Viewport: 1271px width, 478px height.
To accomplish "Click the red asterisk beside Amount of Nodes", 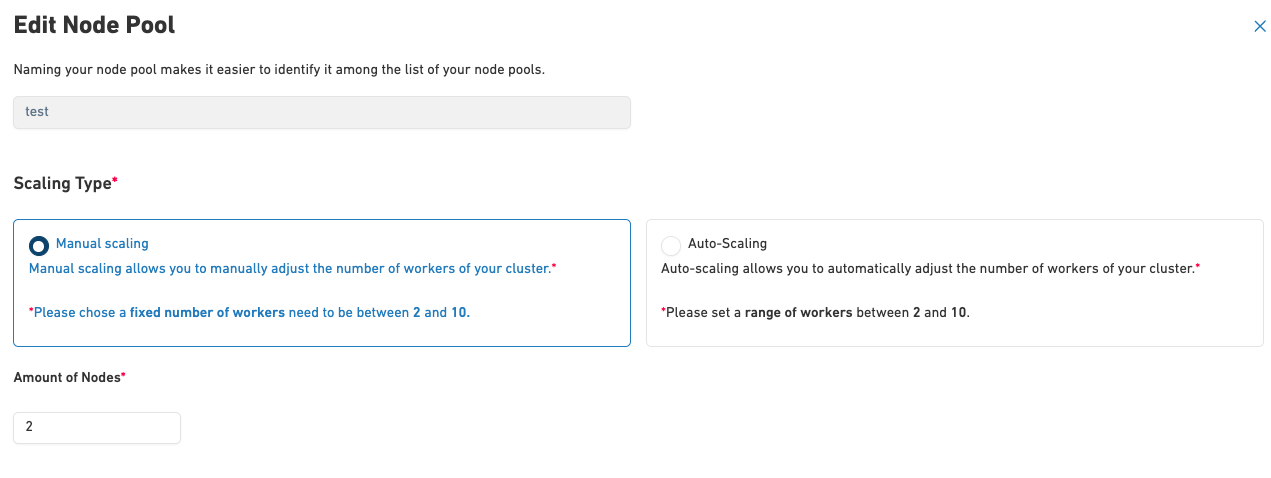I will coord(123,375).
